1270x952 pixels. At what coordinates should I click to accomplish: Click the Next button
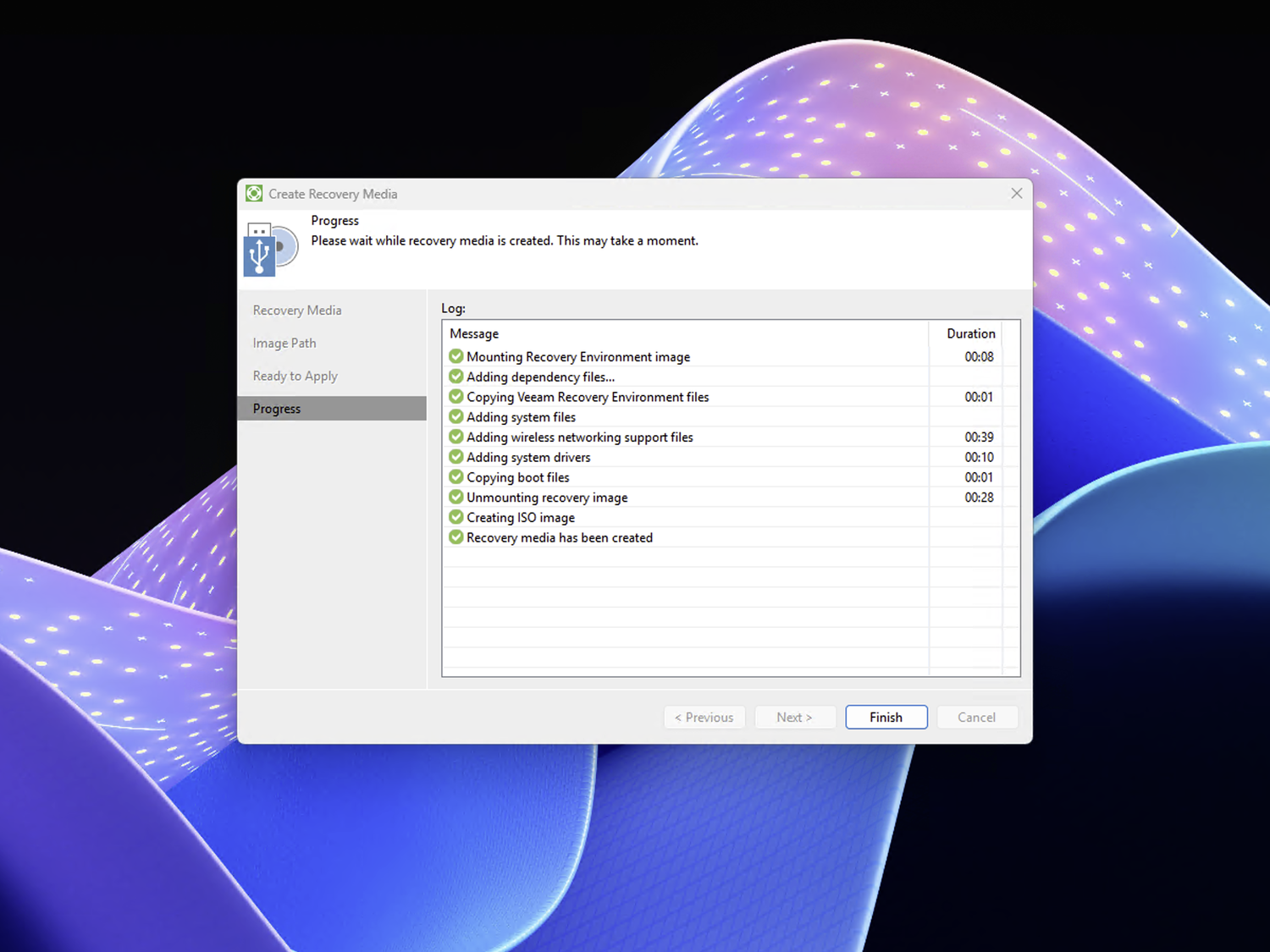tap(795, 717)
